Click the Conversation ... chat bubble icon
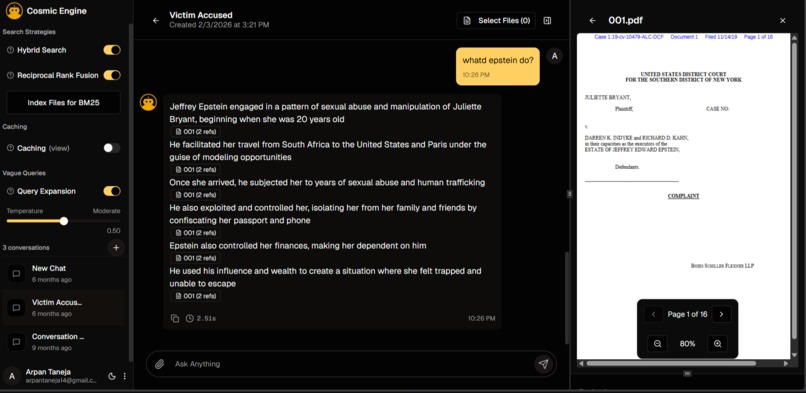806x393 pixels. 16,342
